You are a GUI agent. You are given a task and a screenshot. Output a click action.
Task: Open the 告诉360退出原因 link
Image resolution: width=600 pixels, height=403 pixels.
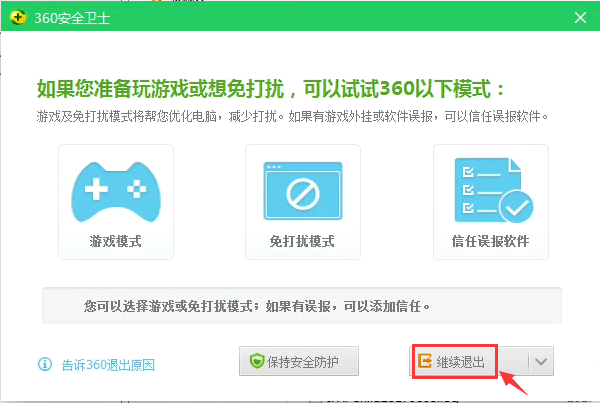[x=108, y=365]
